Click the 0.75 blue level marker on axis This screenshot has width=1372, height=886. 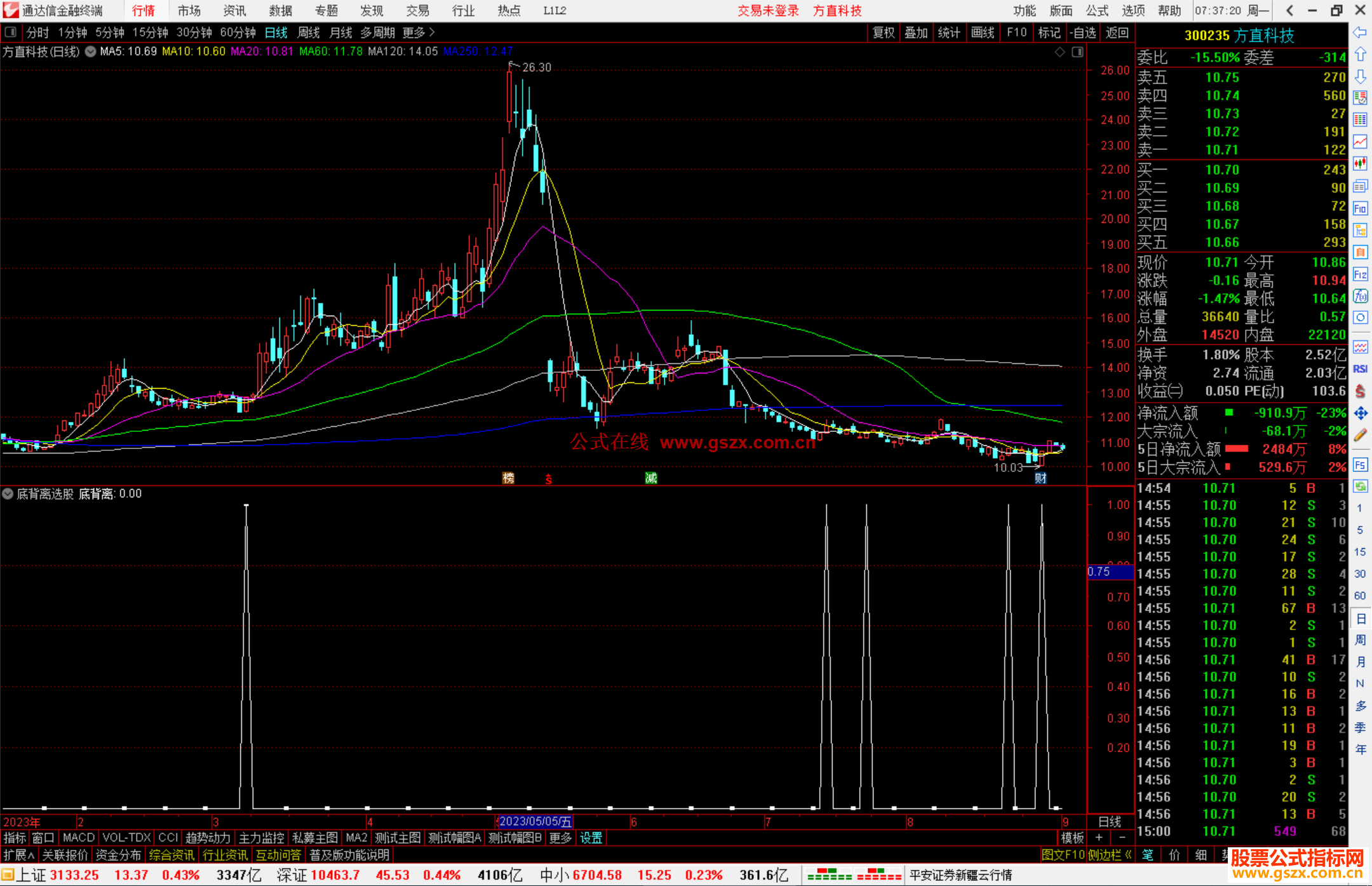tap(1110, 572)
